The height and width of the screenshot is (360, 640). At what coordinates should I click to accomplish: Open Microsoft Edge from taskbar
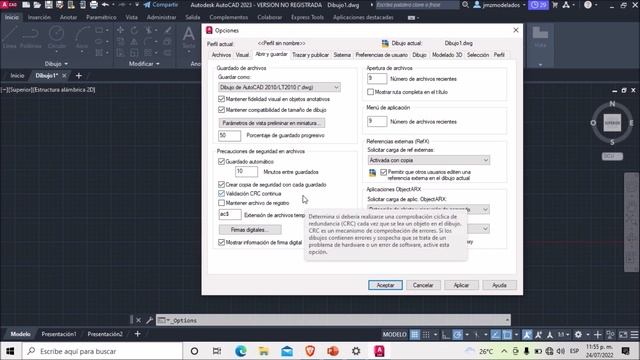[x=241, y=351]
